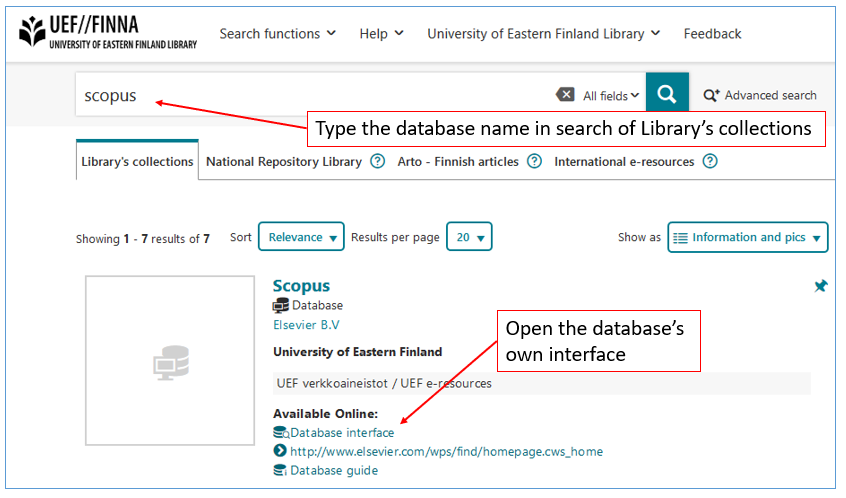Open the Database guide link
The width and height of the screenshot is (846, 498).
point(334,470)
